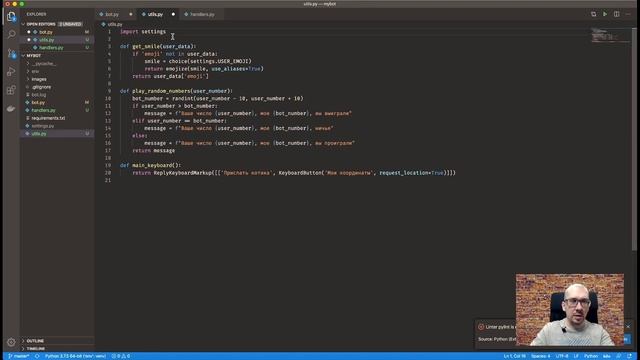Image resolution: width=640 pixels, height=360 pixels.
Task: Change the Spaces: 4 indentation setting
Action: tap(541, 356)
